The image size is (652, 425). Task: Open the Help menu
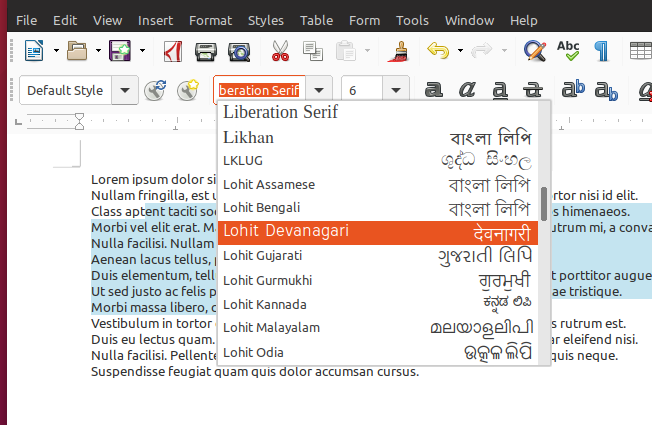tap(524, 20)
